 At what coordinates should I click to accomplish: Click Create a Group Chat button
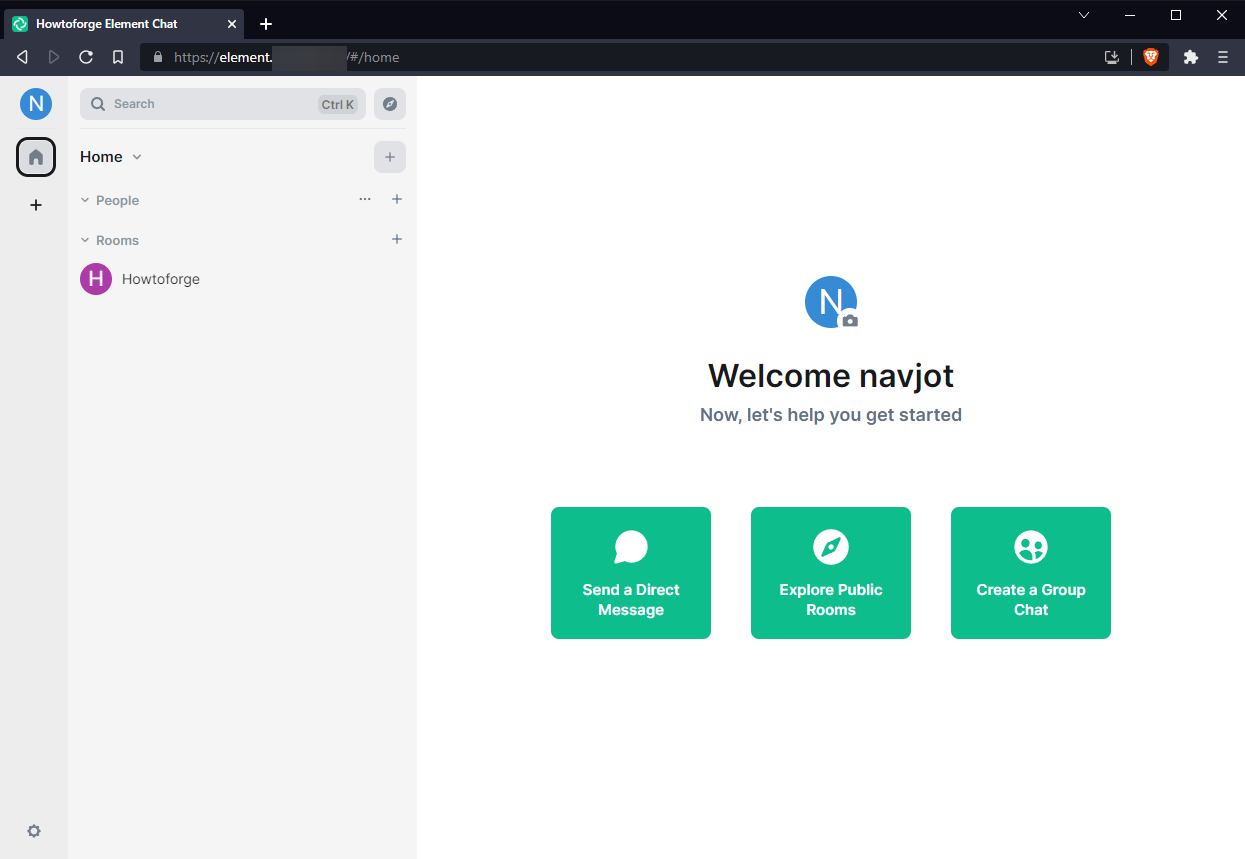[1031, 573]
